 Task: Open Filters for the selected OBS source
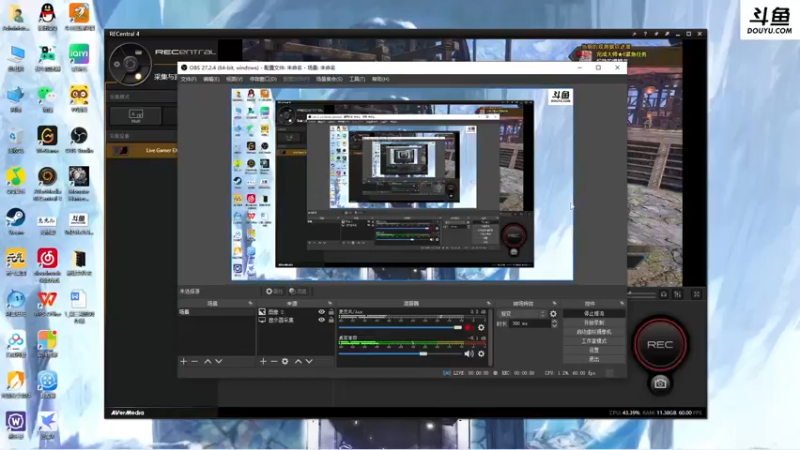(x=298, y=291)
